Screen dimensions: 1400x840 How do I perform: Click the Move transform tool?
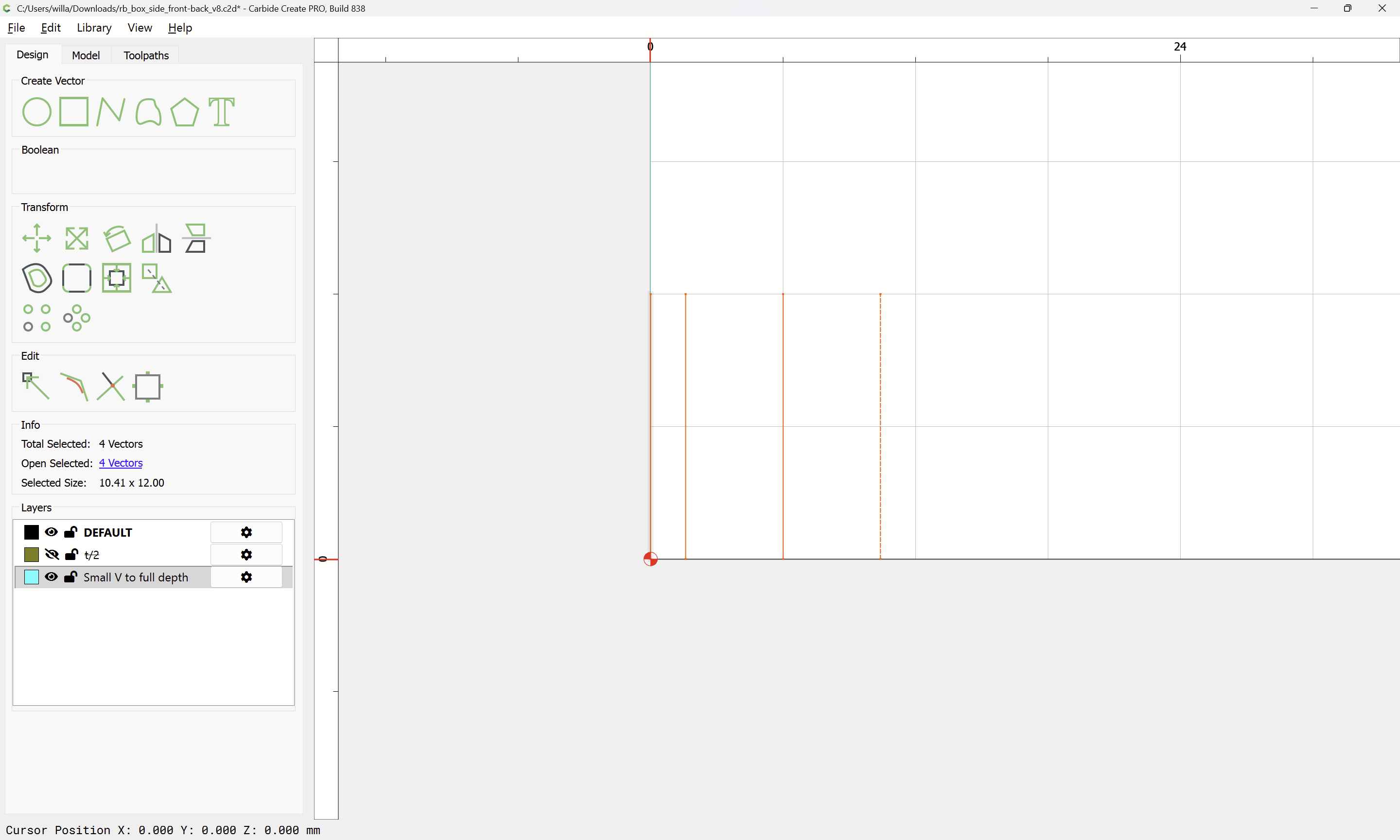coord(37,238)
